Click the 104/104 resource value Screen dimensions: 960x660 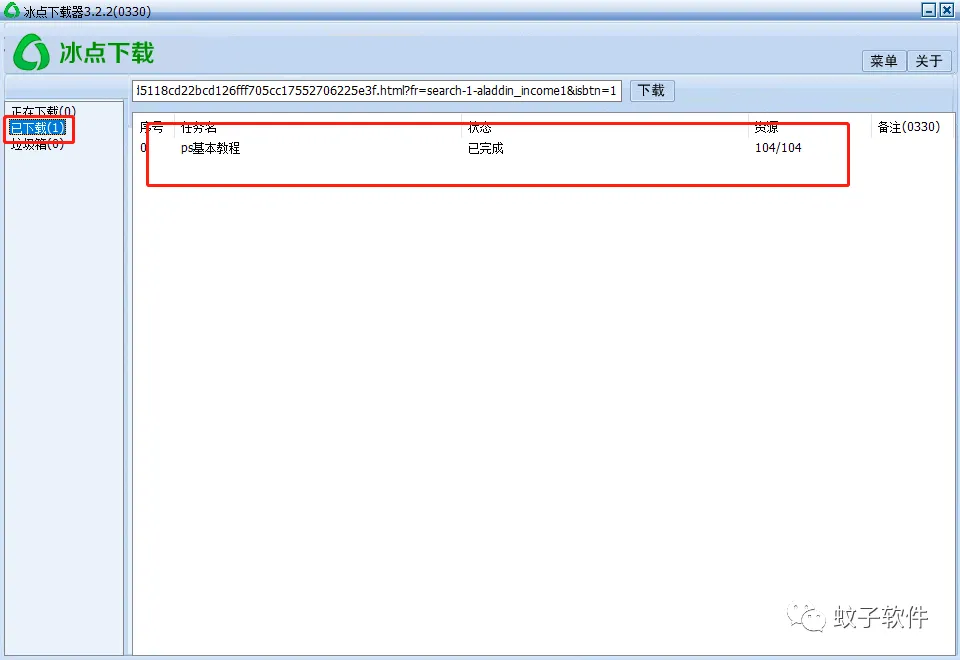click(x=778, y=148)
